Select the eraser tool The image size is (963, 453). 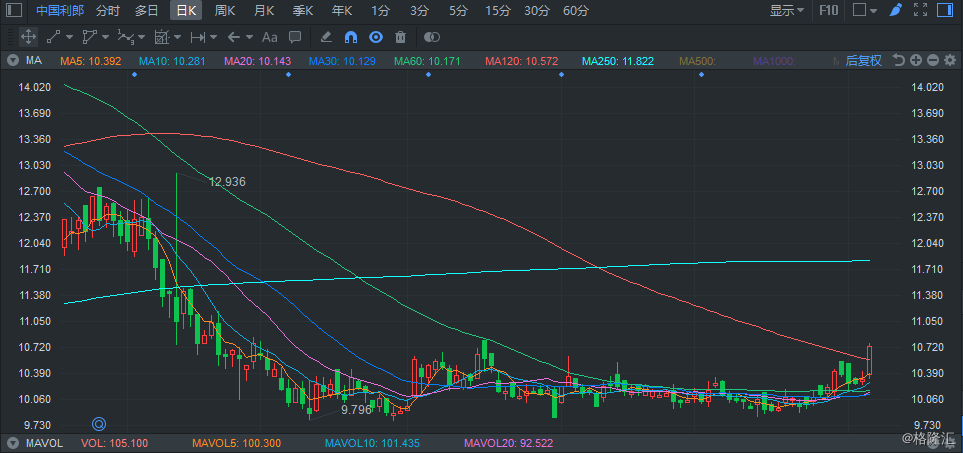(326, 37)
